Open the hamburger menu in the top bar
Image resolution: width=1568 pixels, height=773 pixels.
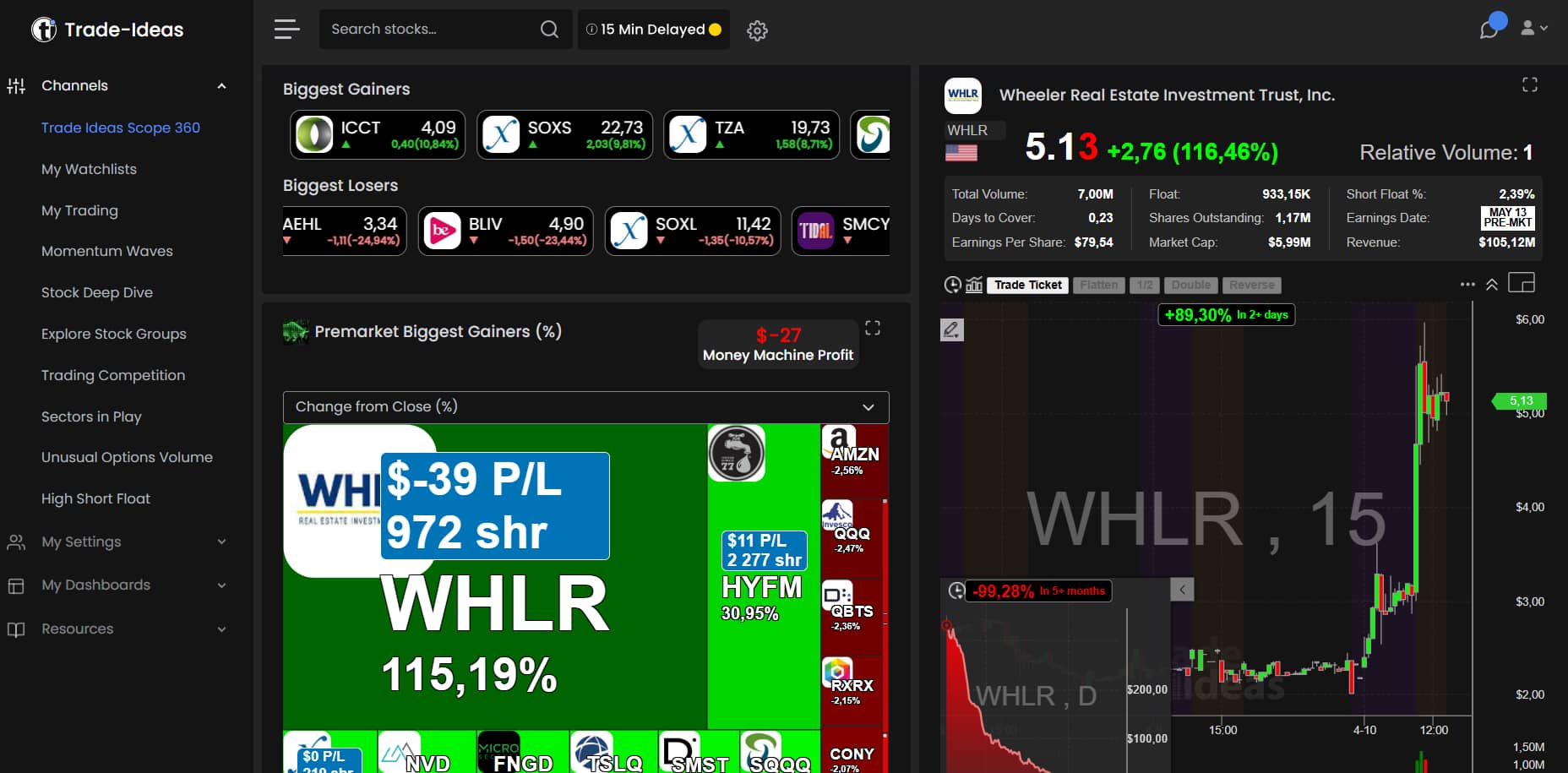coord(287,30)
